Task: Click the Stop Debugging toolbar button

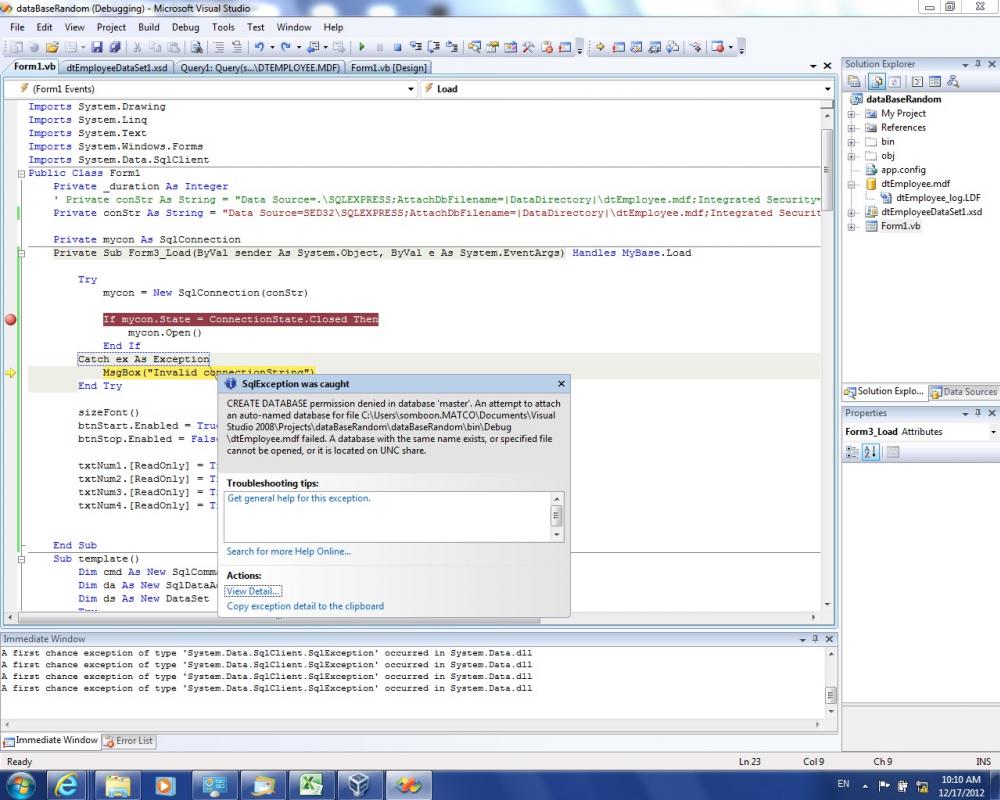Action: (x=397, y=47)
